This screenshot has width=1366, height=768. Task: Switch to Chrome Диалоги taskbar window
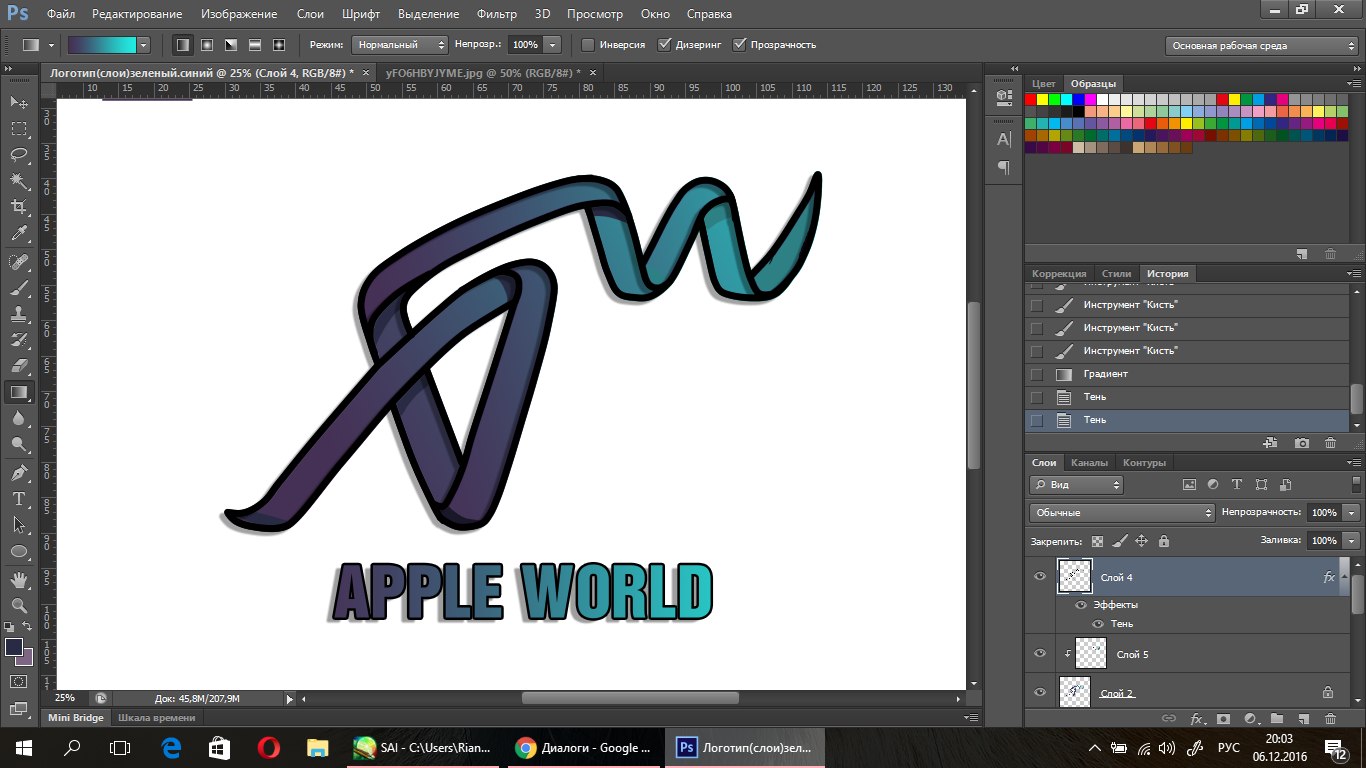click(x=584, y=747)
